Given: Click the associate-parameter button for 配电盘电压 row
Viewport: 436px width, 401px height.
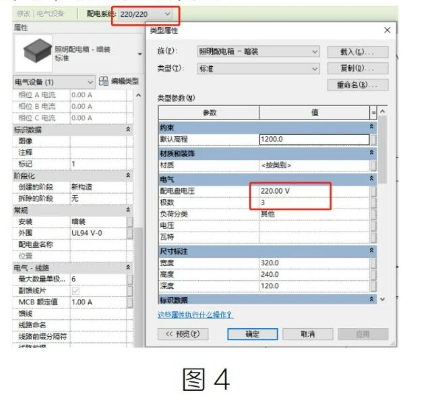Looking at the screenshot, I should tap(373, 191).
